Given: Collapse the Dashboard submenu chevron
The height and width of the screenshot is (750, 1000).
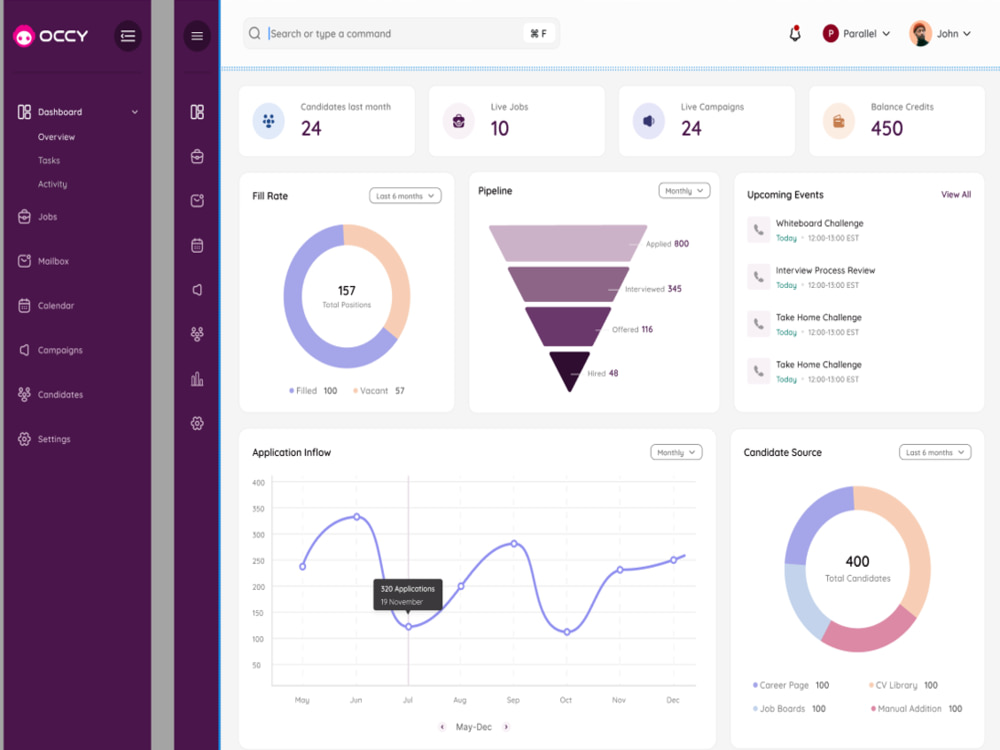Looking at the screenshot, I should (x=135, y=112).
